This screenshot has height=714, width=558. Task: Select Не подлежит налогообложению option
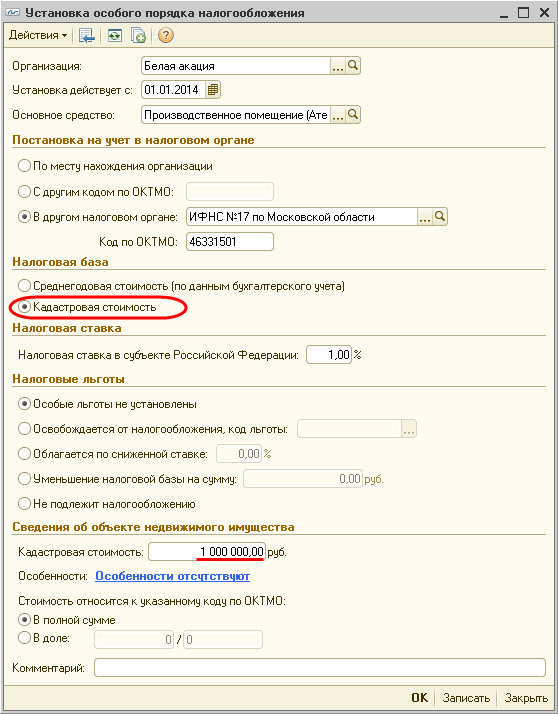click(107, 504)
